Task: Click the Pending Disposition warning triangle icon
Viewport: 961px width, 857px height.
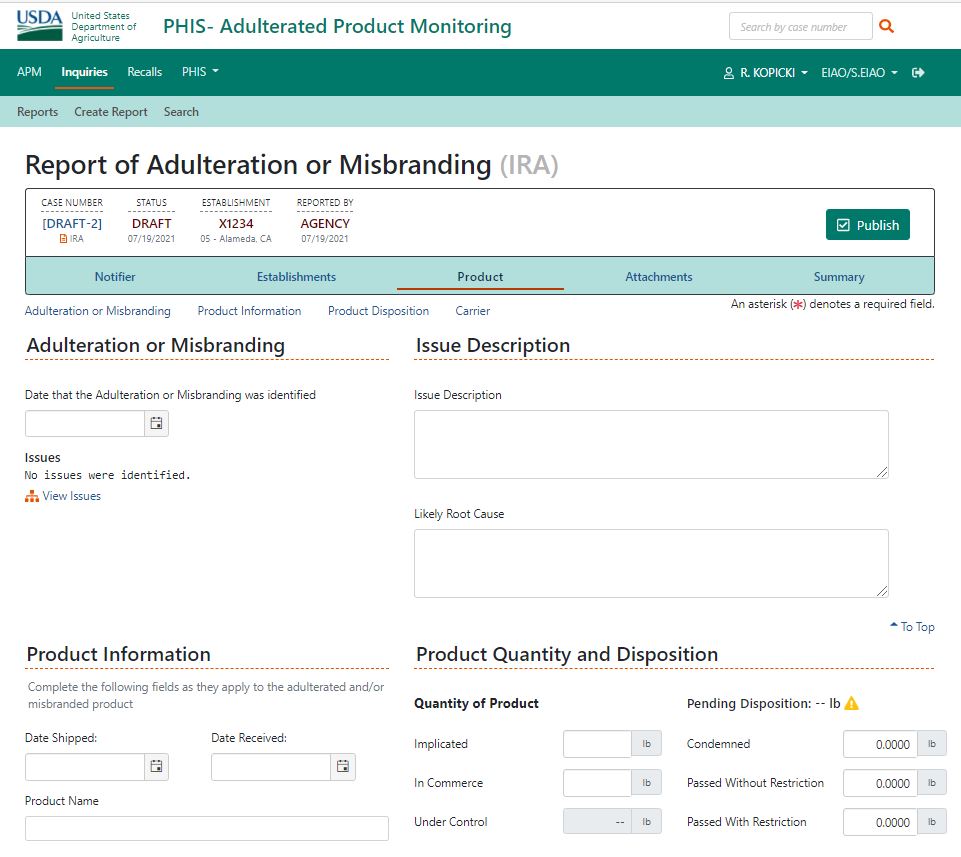Action: [852, 703]
